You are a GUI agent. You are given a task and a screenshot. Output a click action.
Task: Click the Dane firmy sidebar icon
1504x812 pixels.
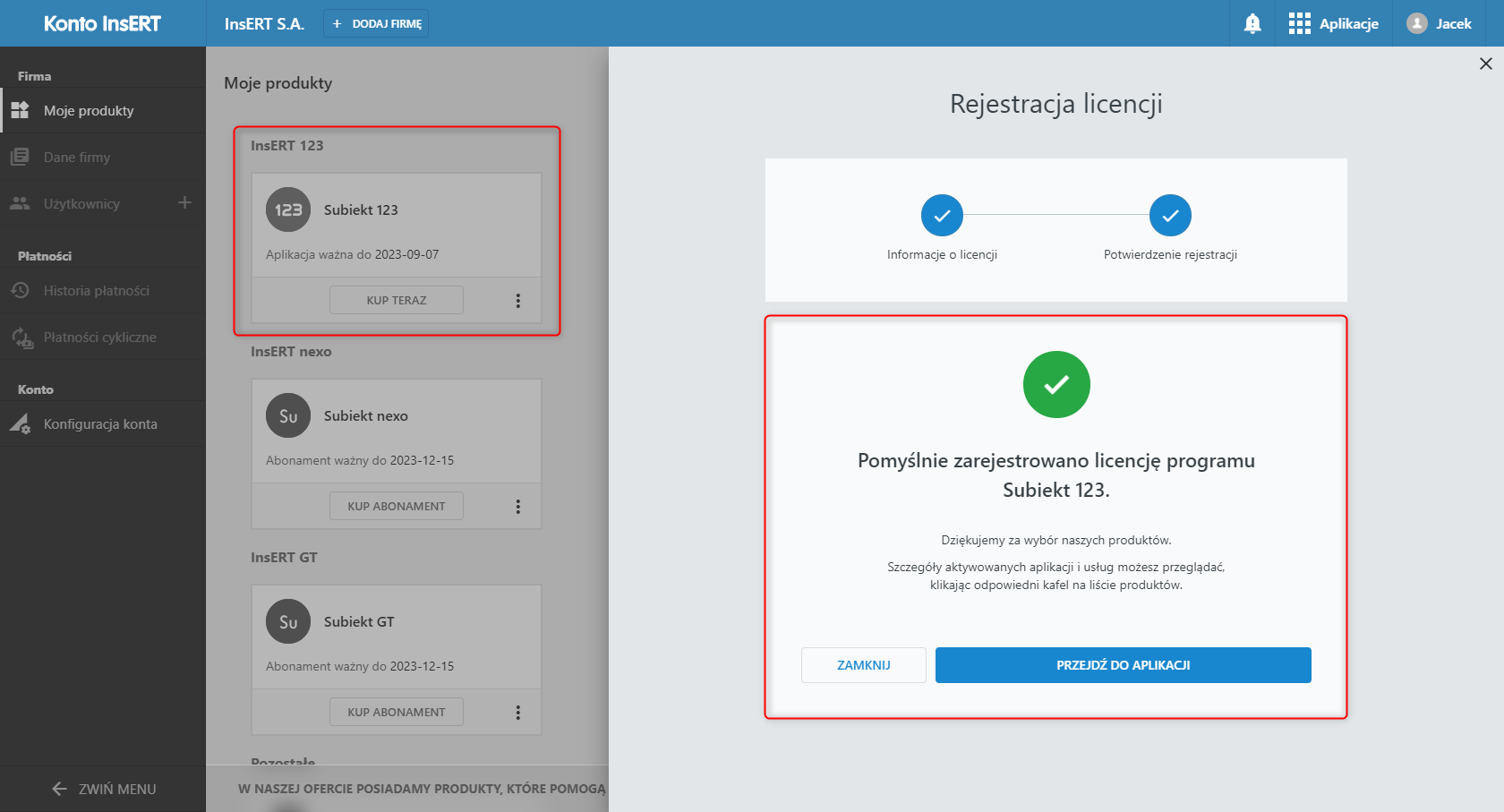click(x=20, y=157)
